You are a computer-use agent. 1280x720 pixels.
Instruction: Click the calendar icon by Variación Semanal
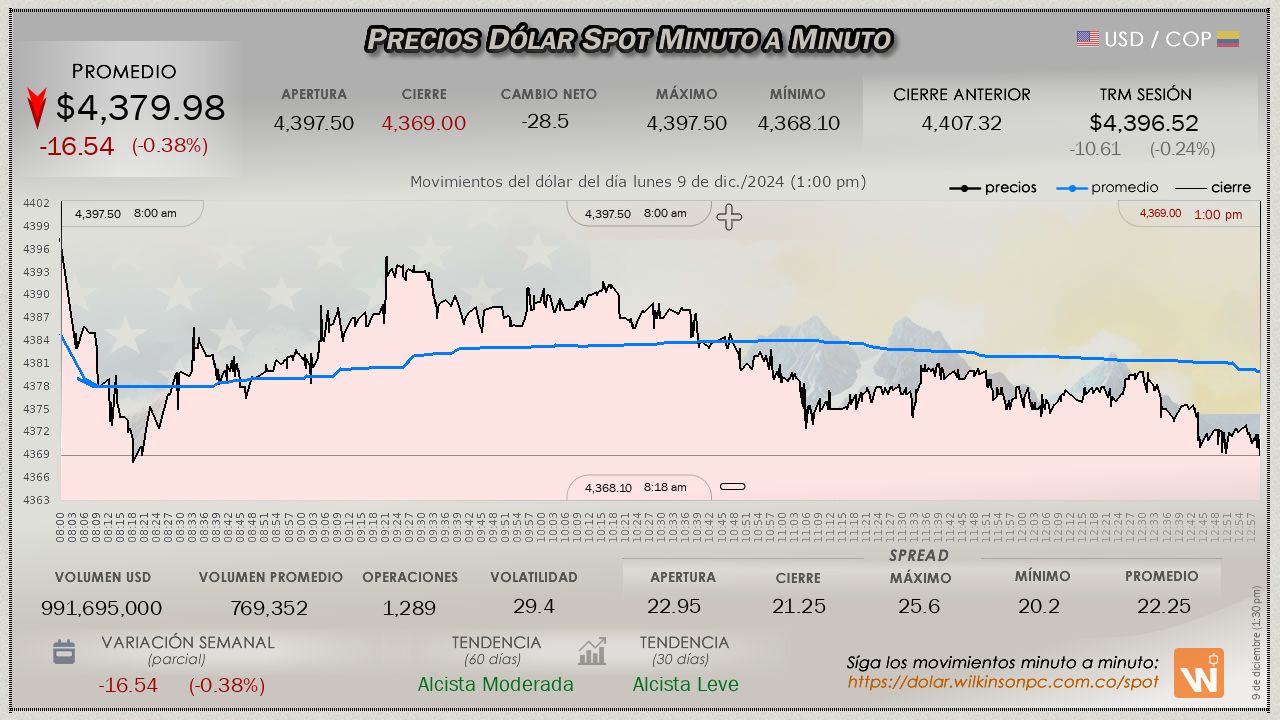click(64, 653)
